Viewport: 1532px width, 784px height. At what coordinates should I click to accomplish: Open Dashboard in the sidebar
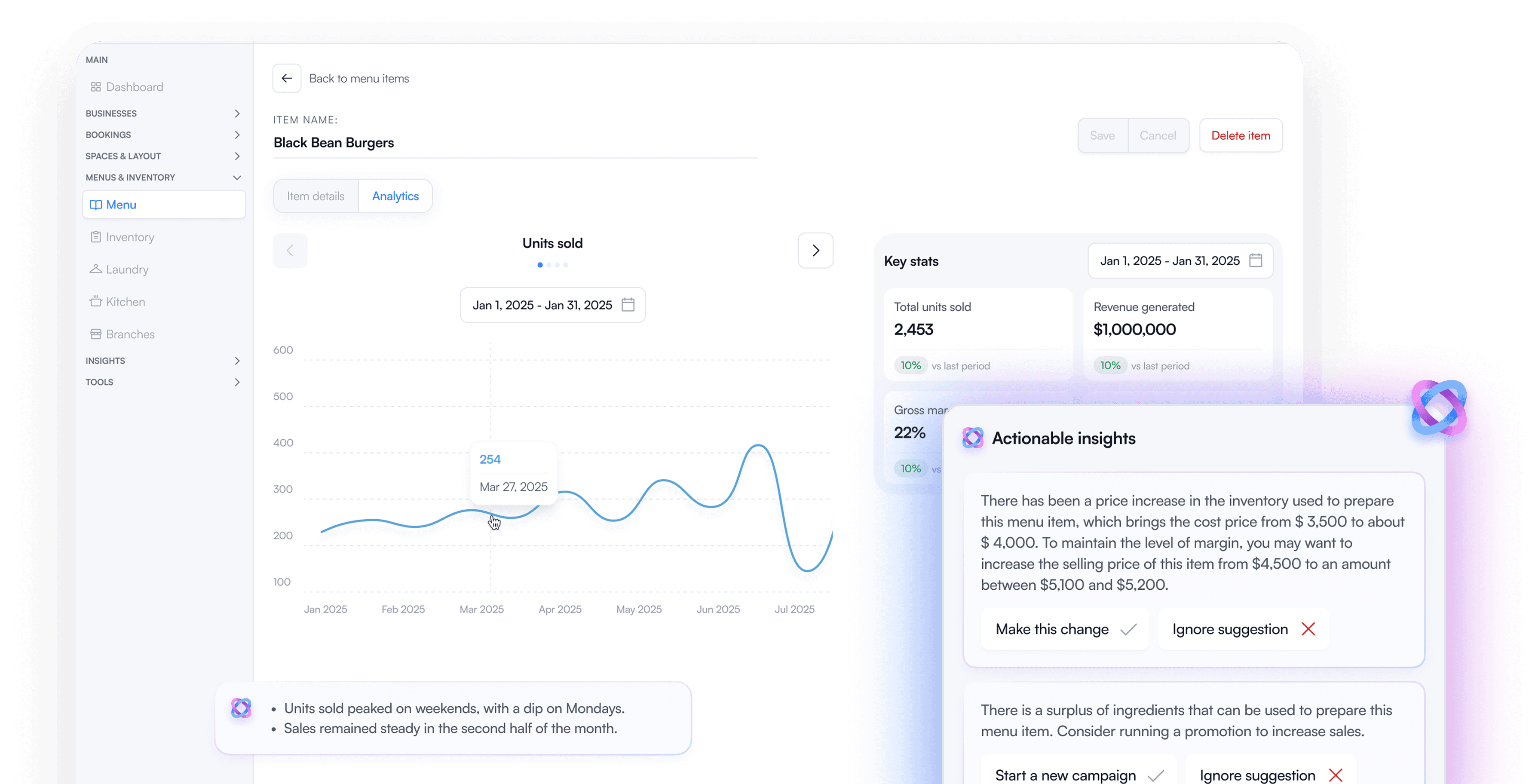(127, 87)
